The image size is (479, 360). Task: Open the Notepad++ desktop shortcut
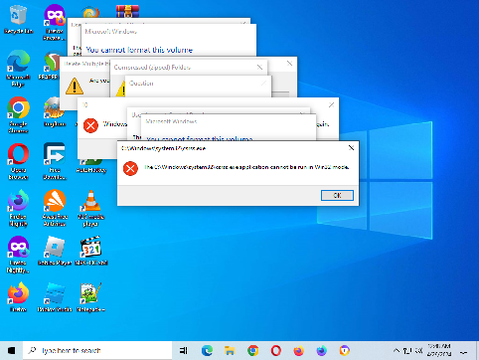click(x=91, y=297)
